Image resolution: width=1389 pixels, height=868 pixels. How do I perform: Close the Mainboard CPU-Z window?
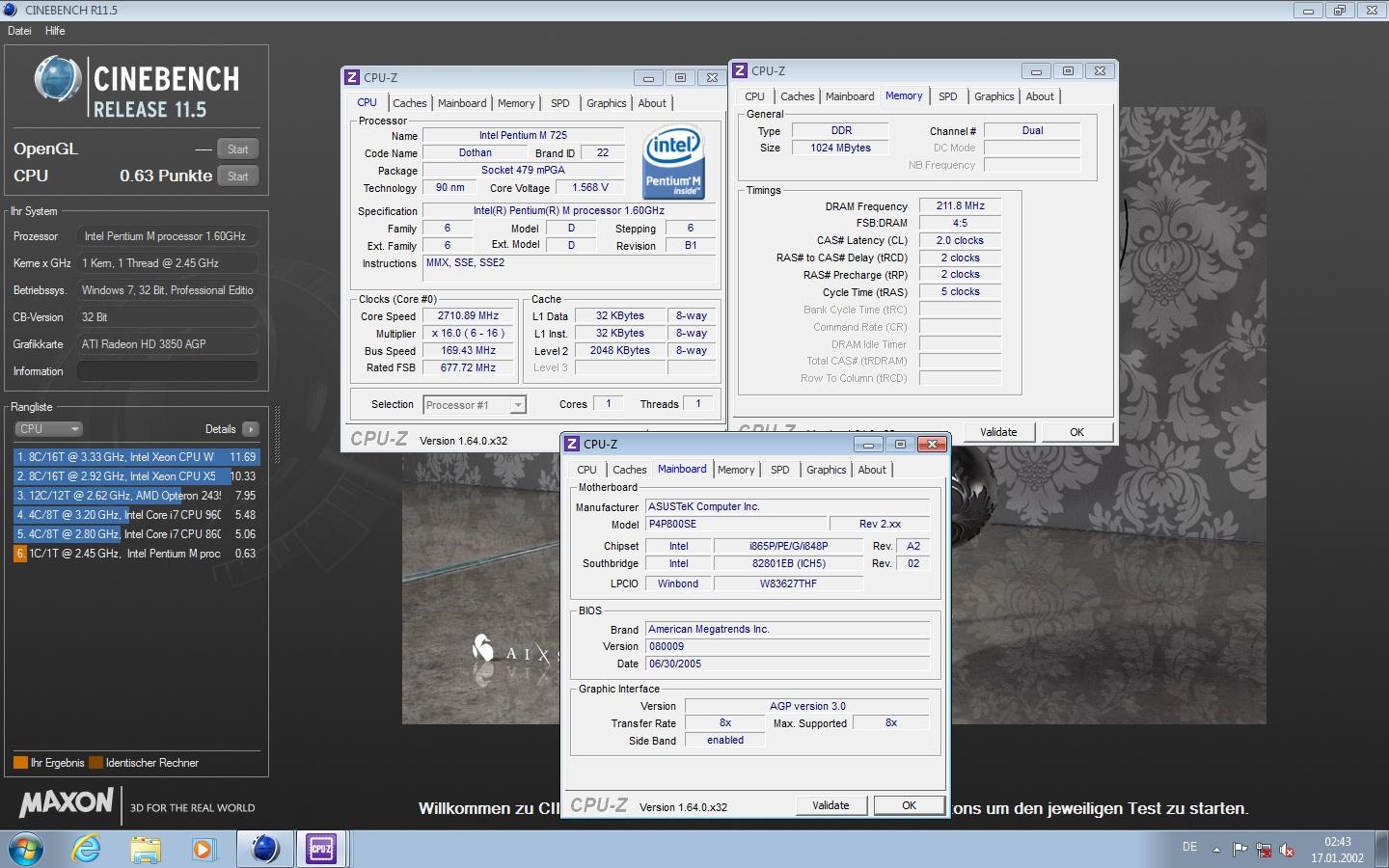[931, 444]
